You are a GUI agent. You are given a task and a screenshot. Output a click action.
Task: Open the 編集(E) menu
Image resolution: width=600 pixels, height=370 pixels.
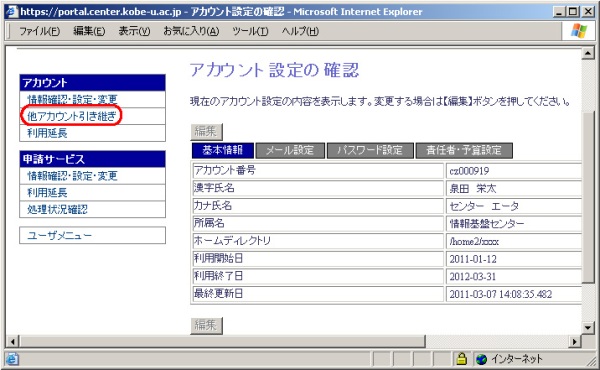click(x=89, y=31)
